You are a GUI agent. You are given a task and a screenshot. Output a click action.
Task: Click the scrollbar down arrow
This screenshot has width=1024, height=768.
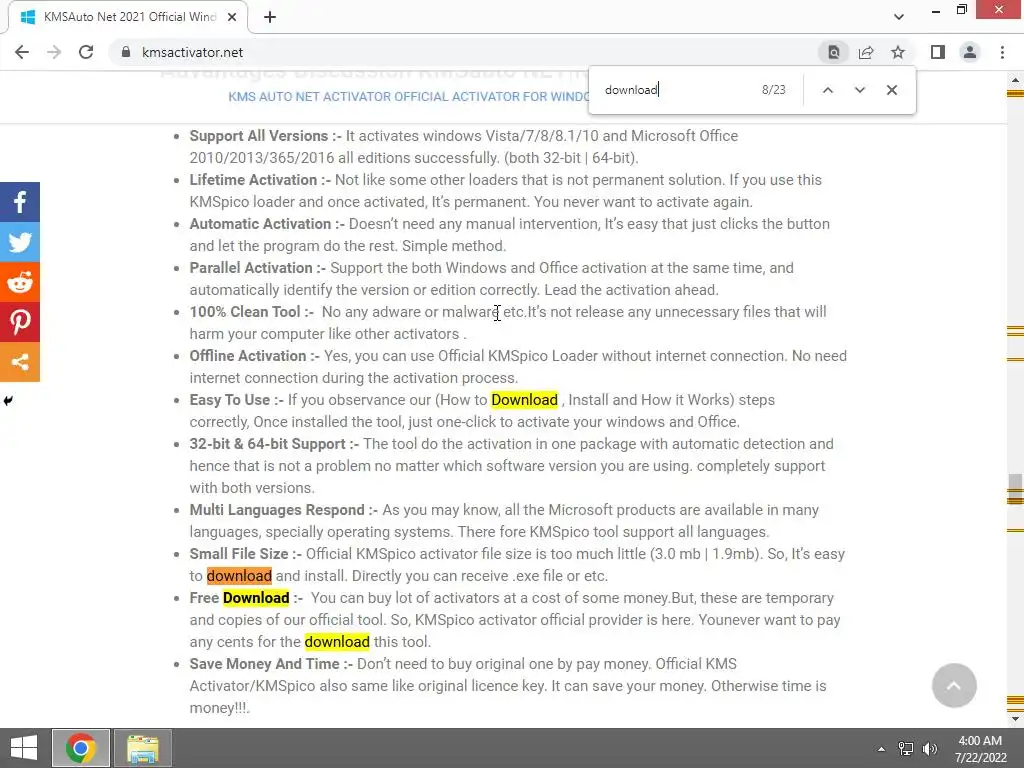point(1015,719)
